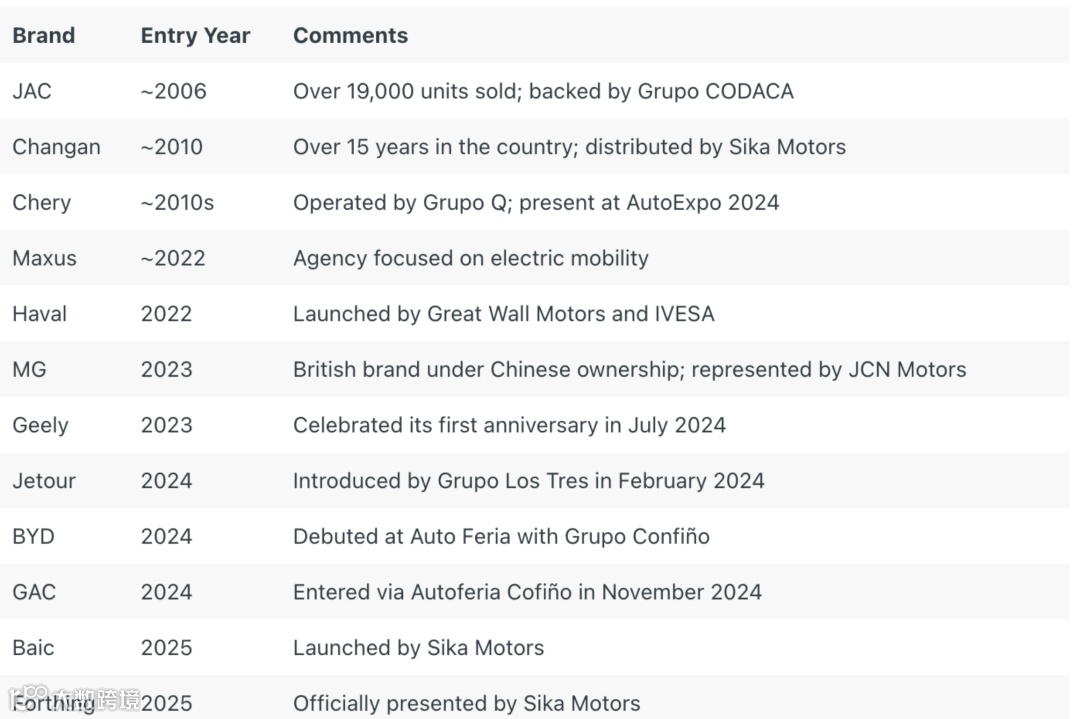Image resolution: width=1080 pixels, height=719 pixels.
Task: Click the Entry Year column header
Action: point(195,36)
